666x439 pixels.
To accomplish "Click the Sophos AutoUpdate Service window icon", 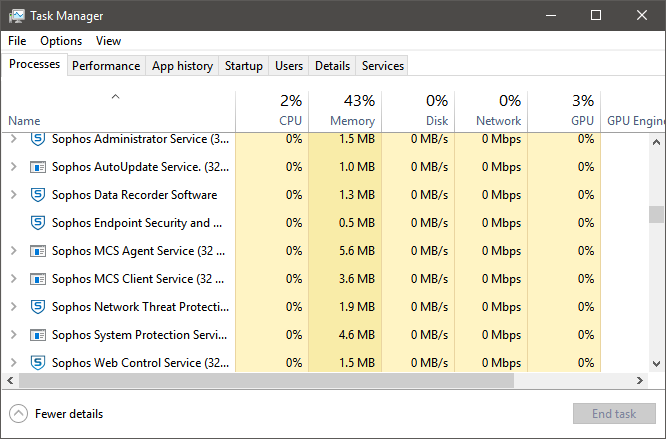I will pos(38,167).
